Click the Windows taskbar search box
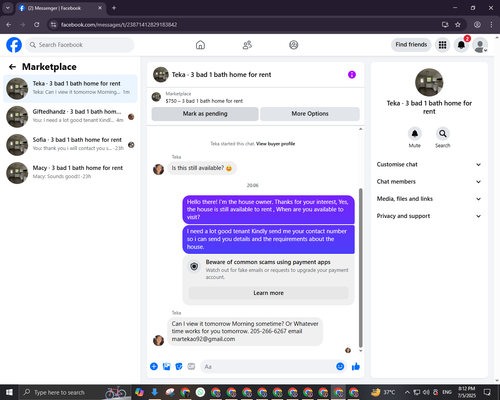This screenshot has height=400, width=500. click(75, 392)
